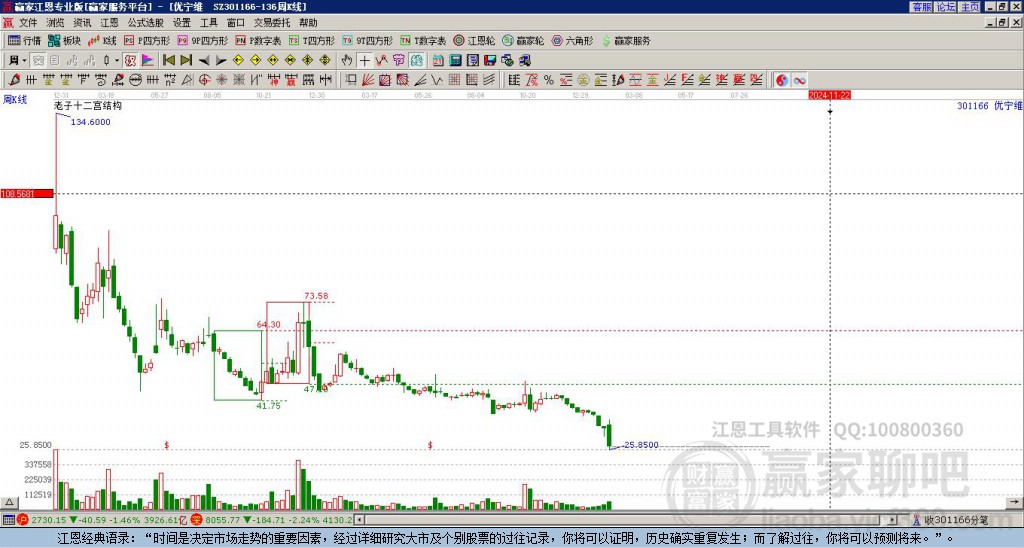Click the horizontal scrollbar right arrow
The width and height of the screenshot is (1024, 548).
(893, 520)
